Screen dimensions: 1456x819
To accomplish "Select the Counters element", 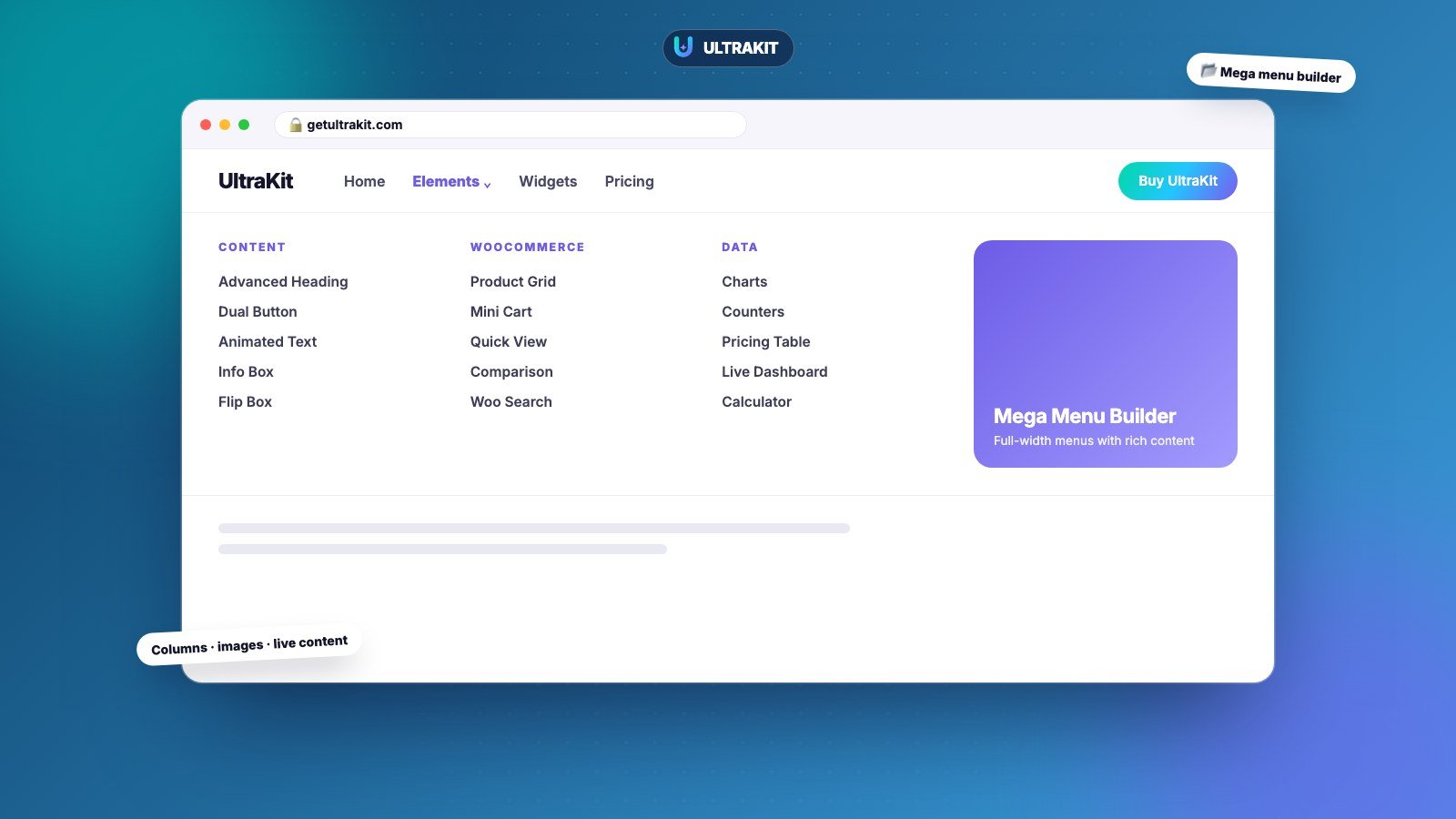I will (x=753, y=311).
